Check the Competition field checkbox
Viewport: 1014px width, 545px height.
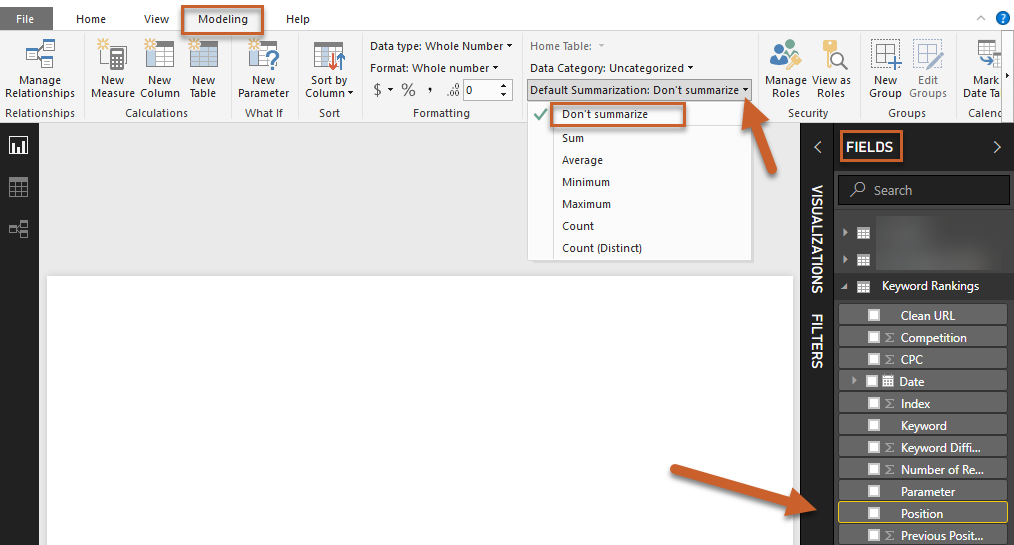(874, 338)
